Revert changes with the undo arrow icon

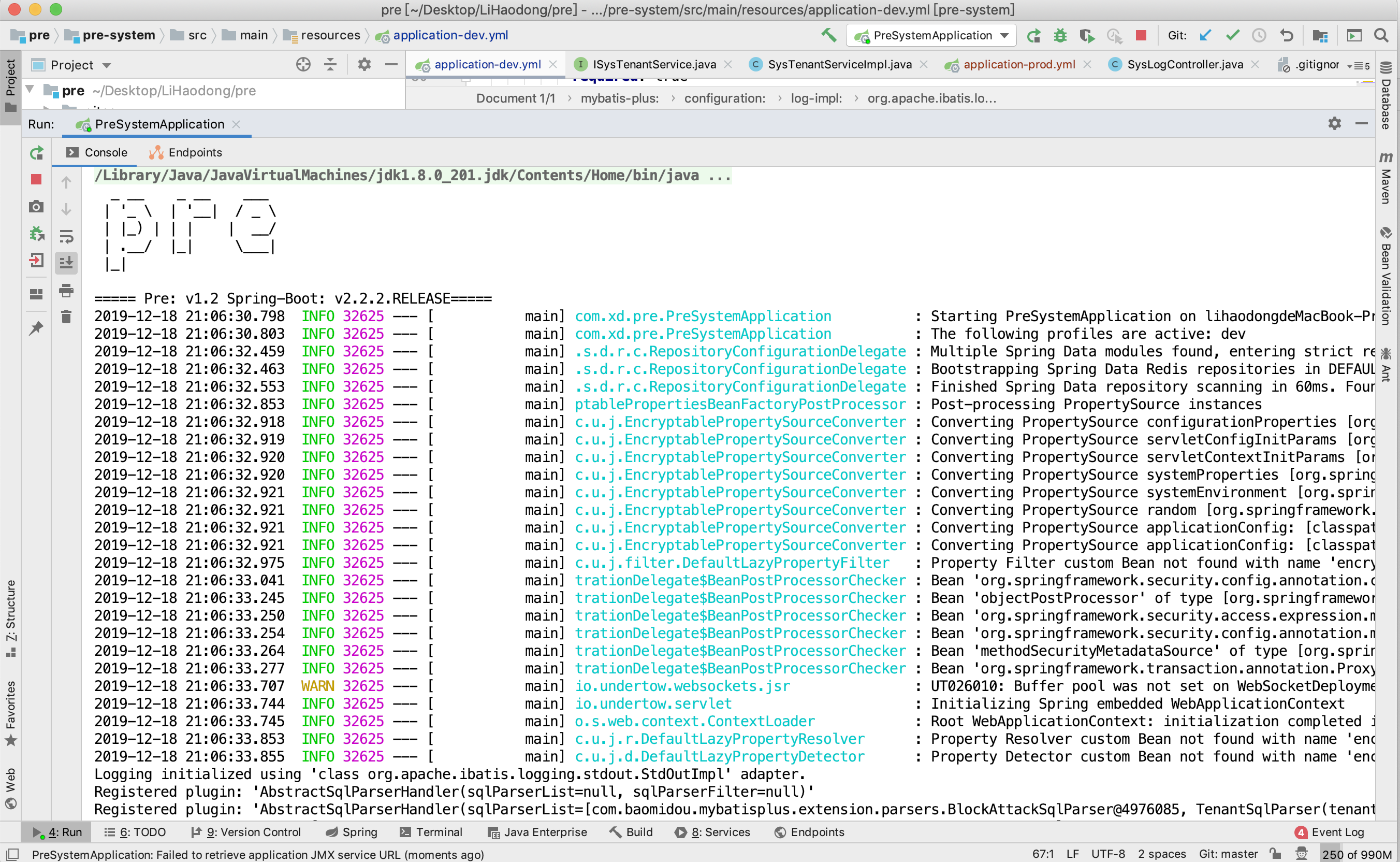(1287, 35)
